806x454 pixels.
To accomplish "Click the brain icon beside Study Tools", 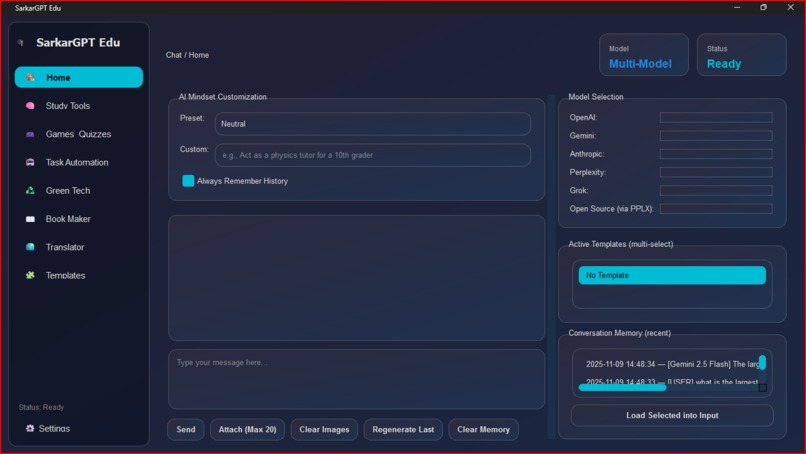I will tap(30, 106).
